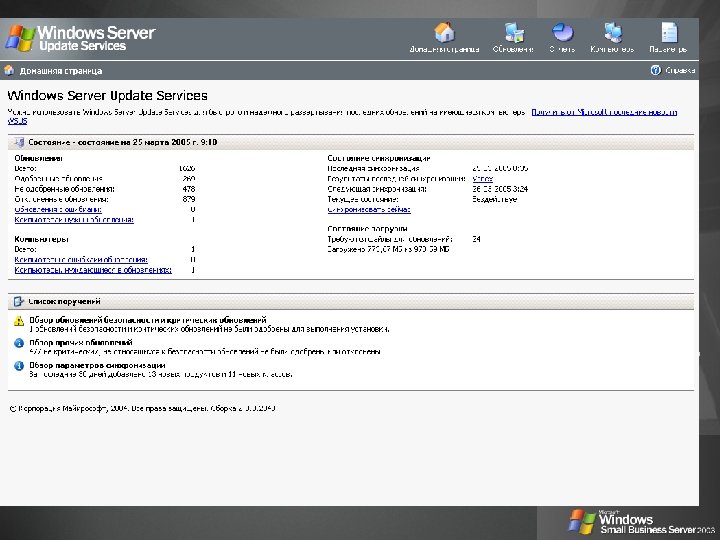Click the yellow warning icon in the to-do list

(19, 321)
